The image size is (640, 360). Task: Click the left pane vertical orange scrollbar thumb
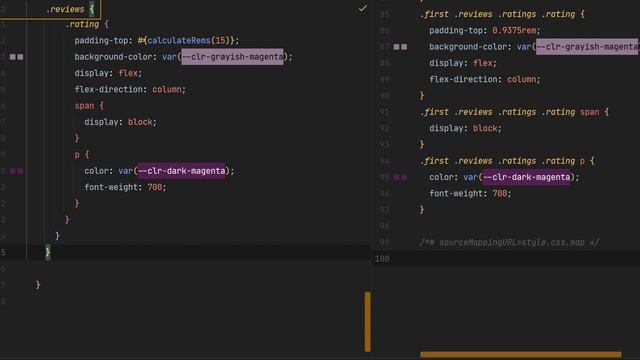(368, 321)
